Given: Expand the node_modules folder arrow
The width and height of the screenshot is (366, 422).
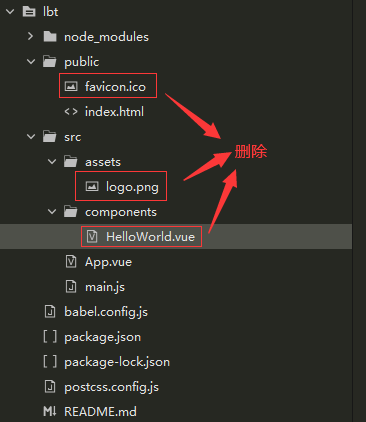Looking at the screenshot, I should [30, 36].
